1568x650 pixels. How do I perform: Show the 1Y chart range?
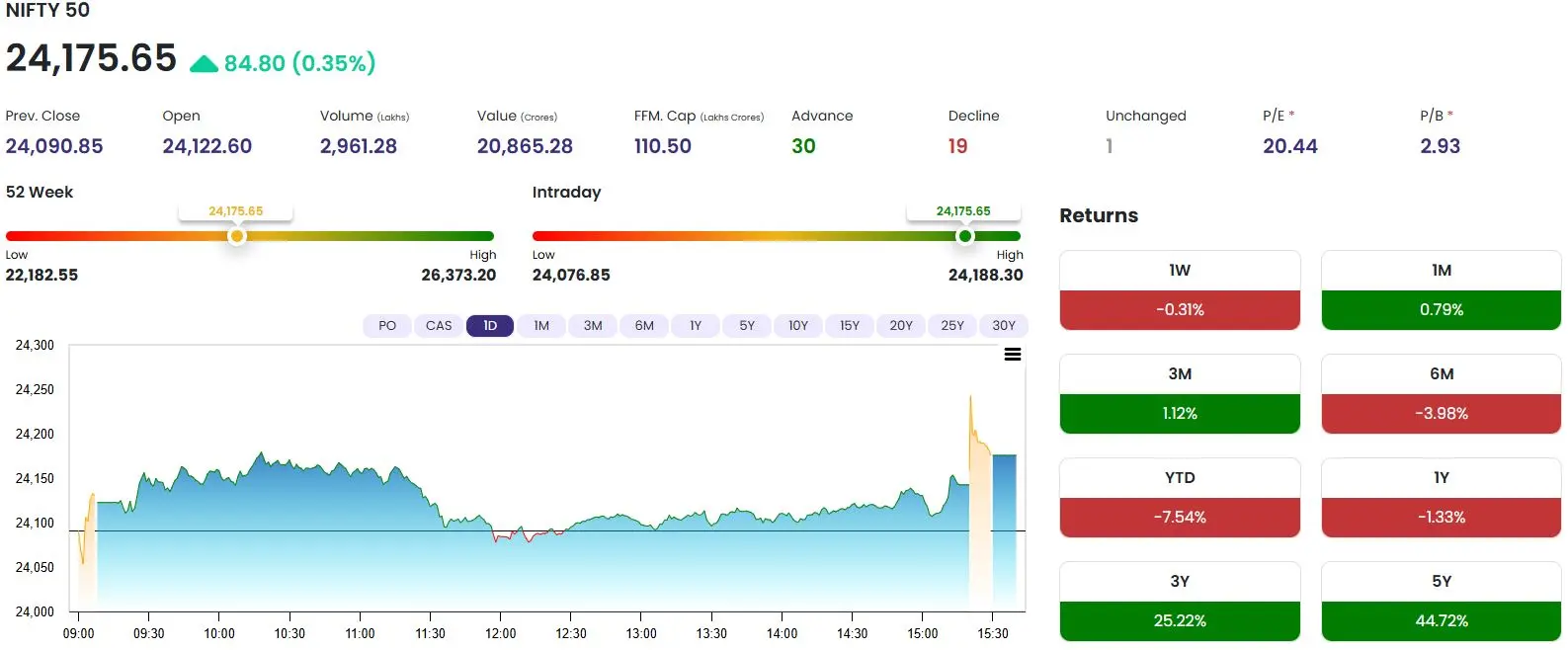(x=696, y=326)
